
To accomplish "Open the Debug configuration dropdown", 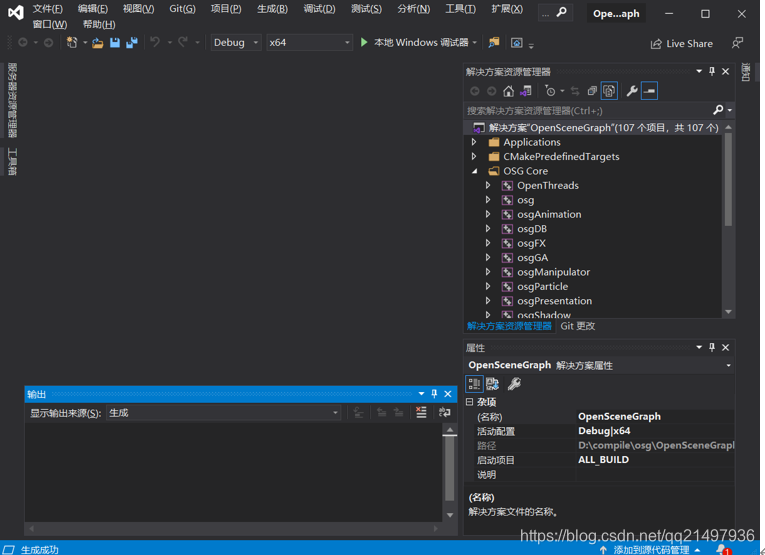I will [236, 43].
